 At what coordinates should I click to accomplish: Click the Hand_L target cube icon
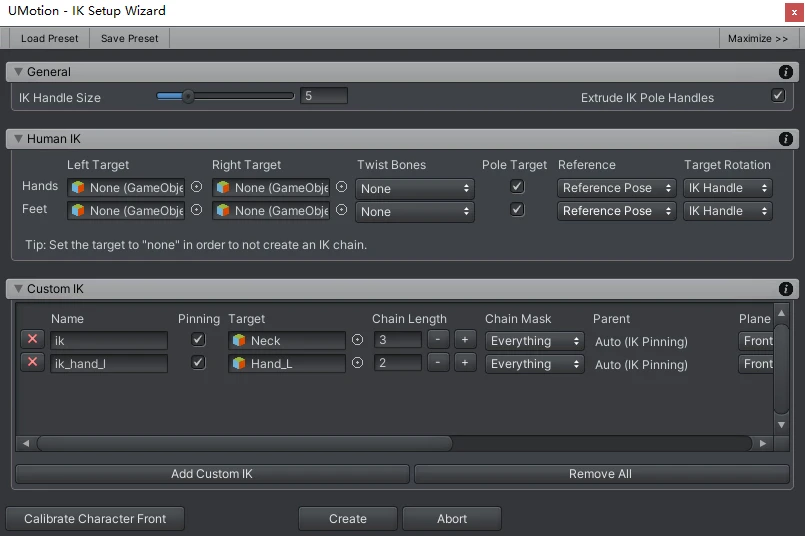coord(239,363)
